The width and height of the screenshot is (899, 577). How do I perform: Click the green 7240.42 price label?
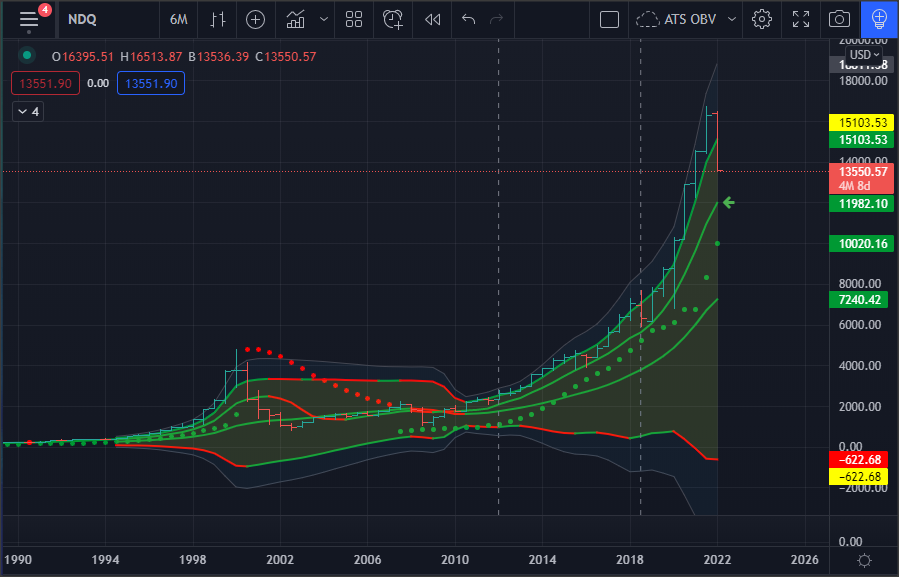coord(859,299)
